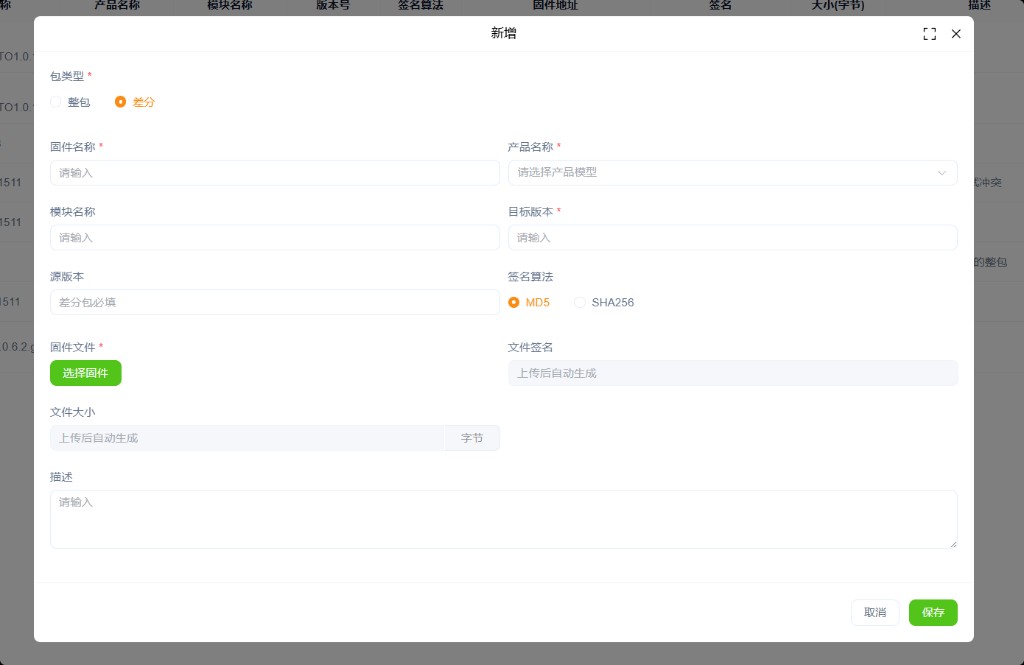Click the 固件文件 field label
This screenshot has height=665, width=1024.
(72, 347)
